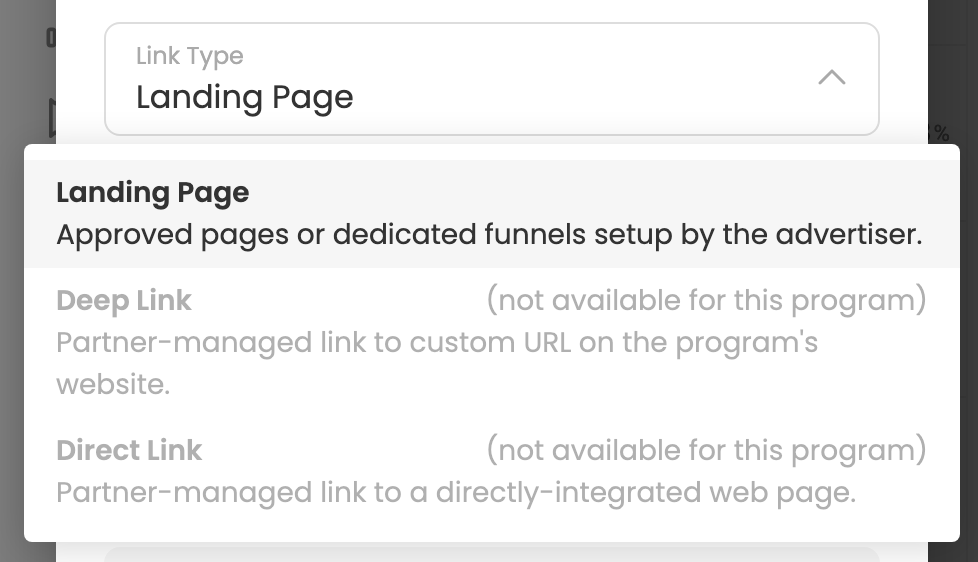Click the partially hidden icon behind the dialog
The image size is (978, 562).
(x=52, y=118)
